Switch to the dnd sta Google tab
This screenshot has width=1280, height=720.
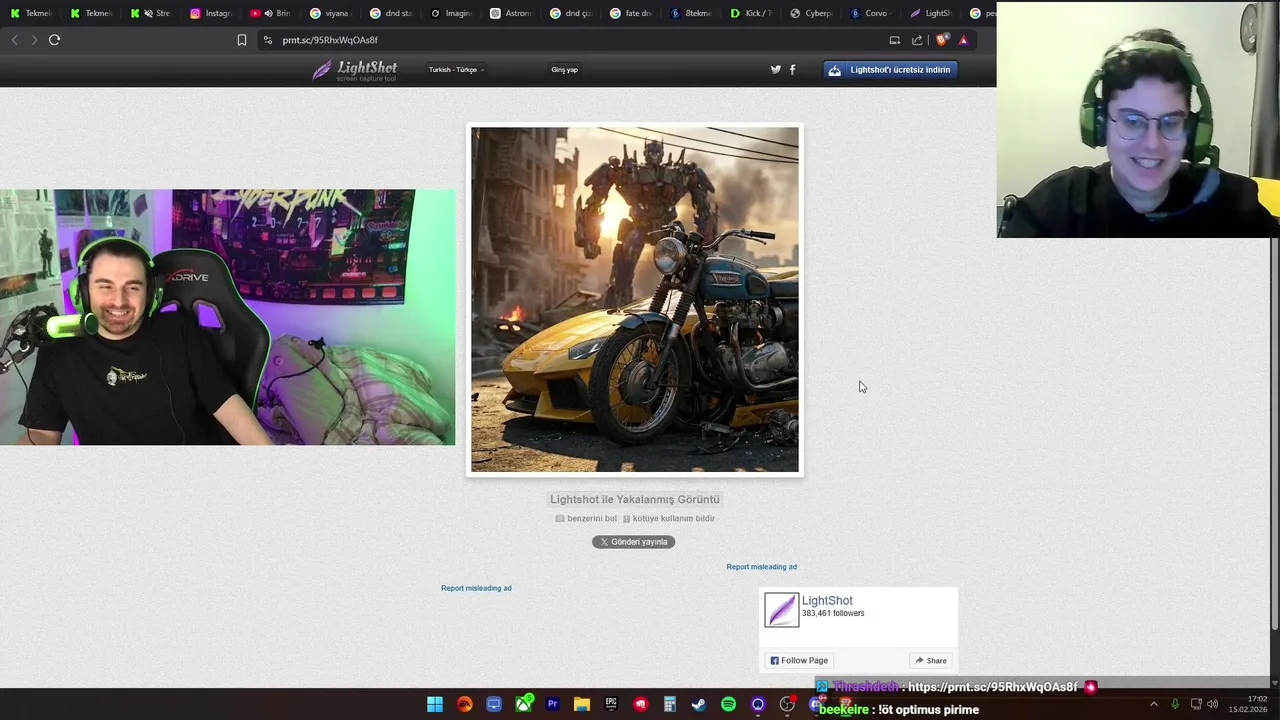[x=390, y=13]
